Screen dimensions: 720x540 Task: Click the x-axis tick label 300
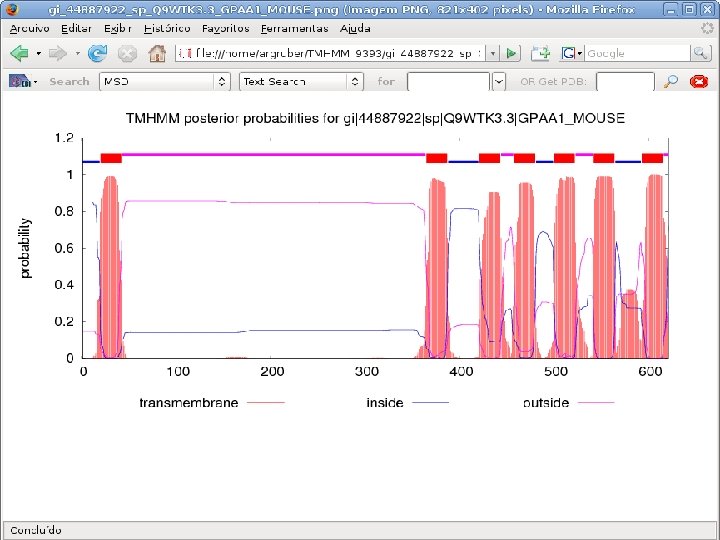366,371
